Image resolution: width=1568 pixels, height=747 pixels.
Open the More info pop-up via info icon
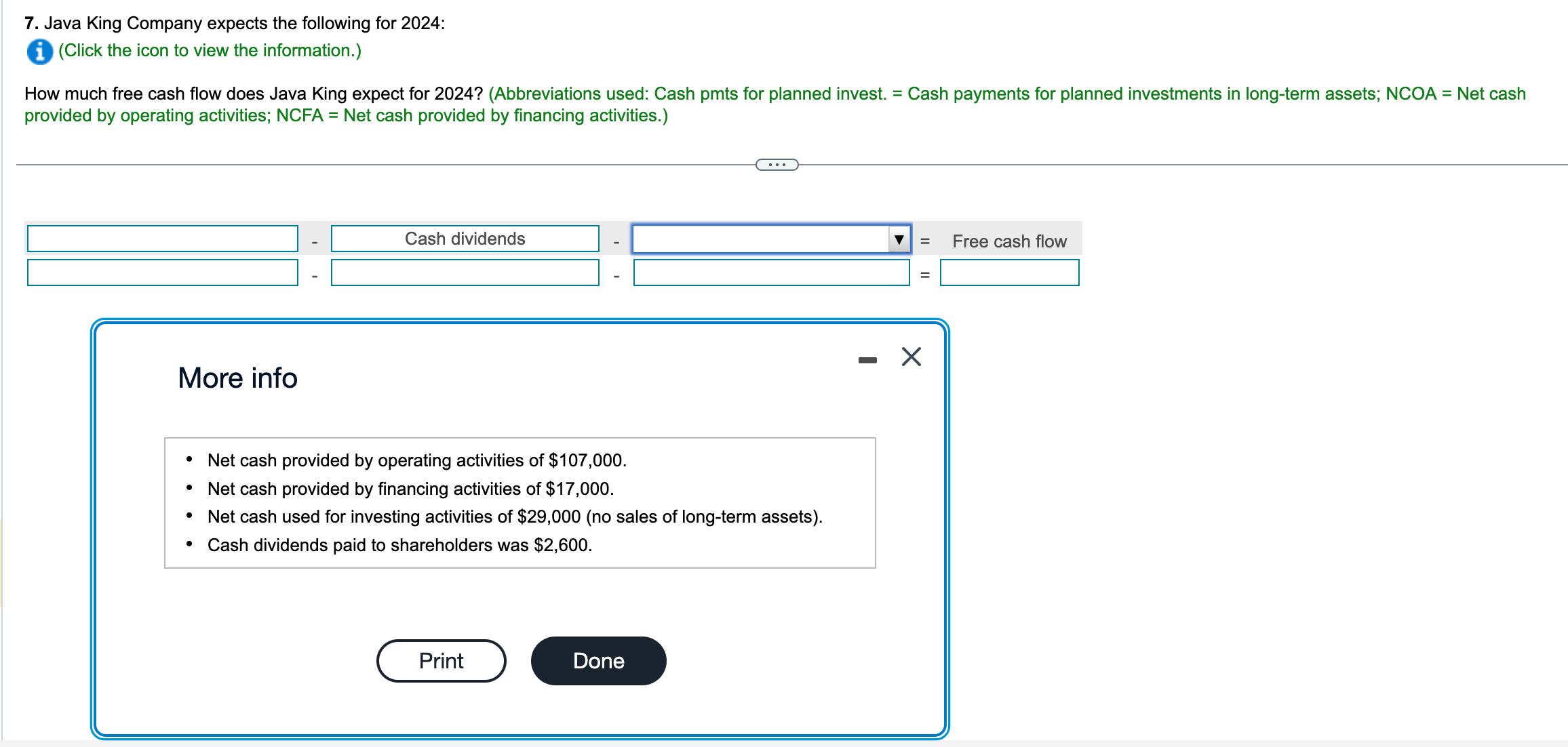[x=39, y=50]
